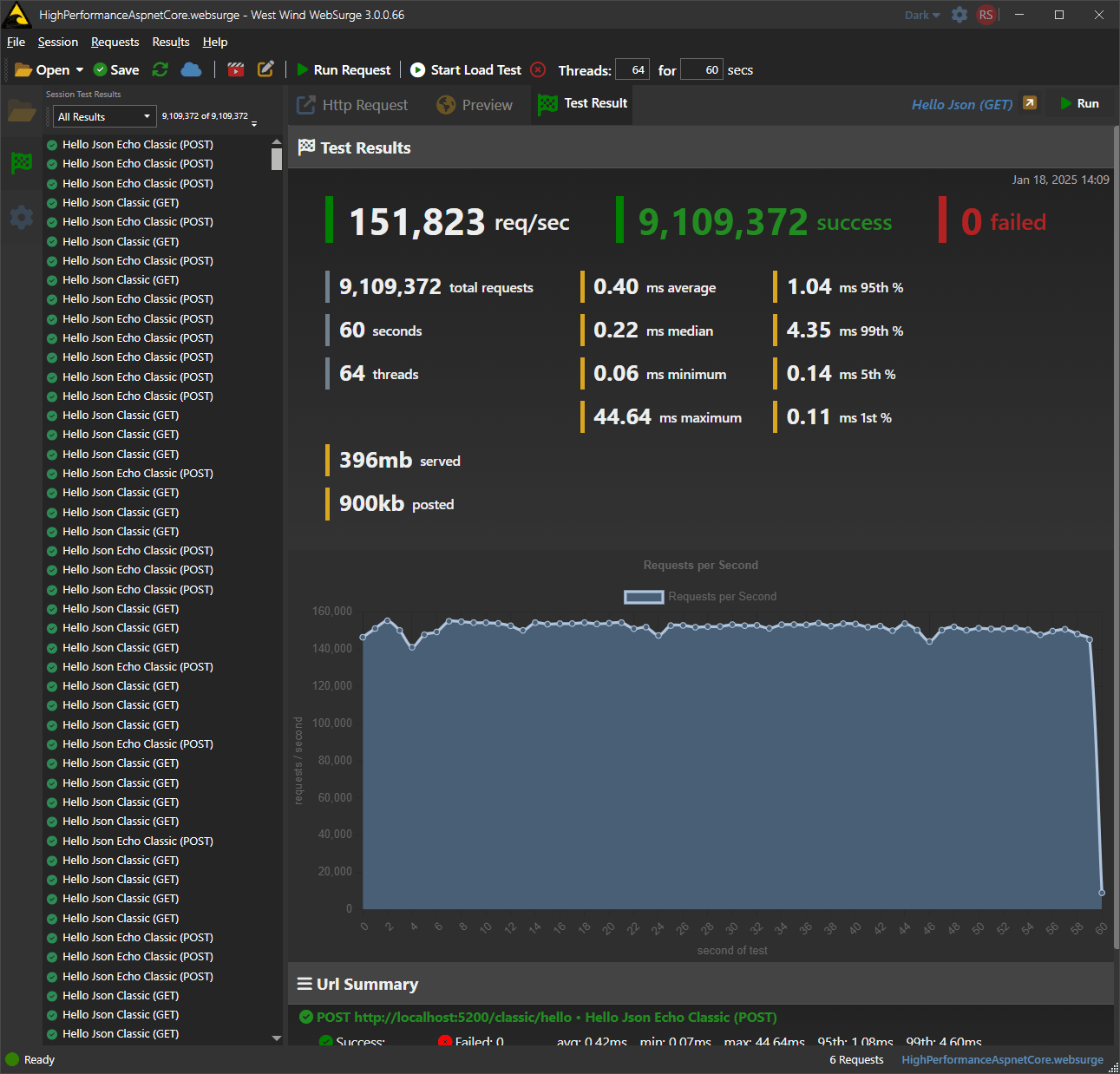
Task: Open the Help menu
Action: point(215,42)
